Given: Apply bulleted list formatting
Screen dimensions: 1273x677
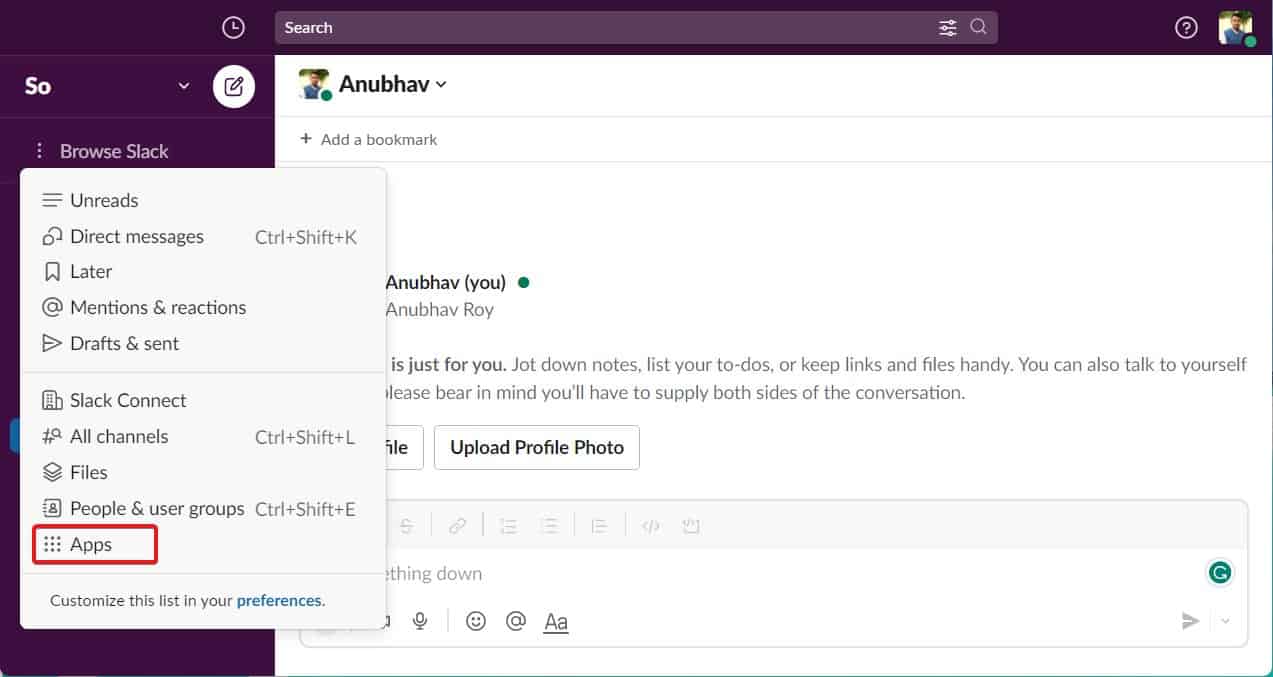Looking at the screenshot, I should pos(548,526).
